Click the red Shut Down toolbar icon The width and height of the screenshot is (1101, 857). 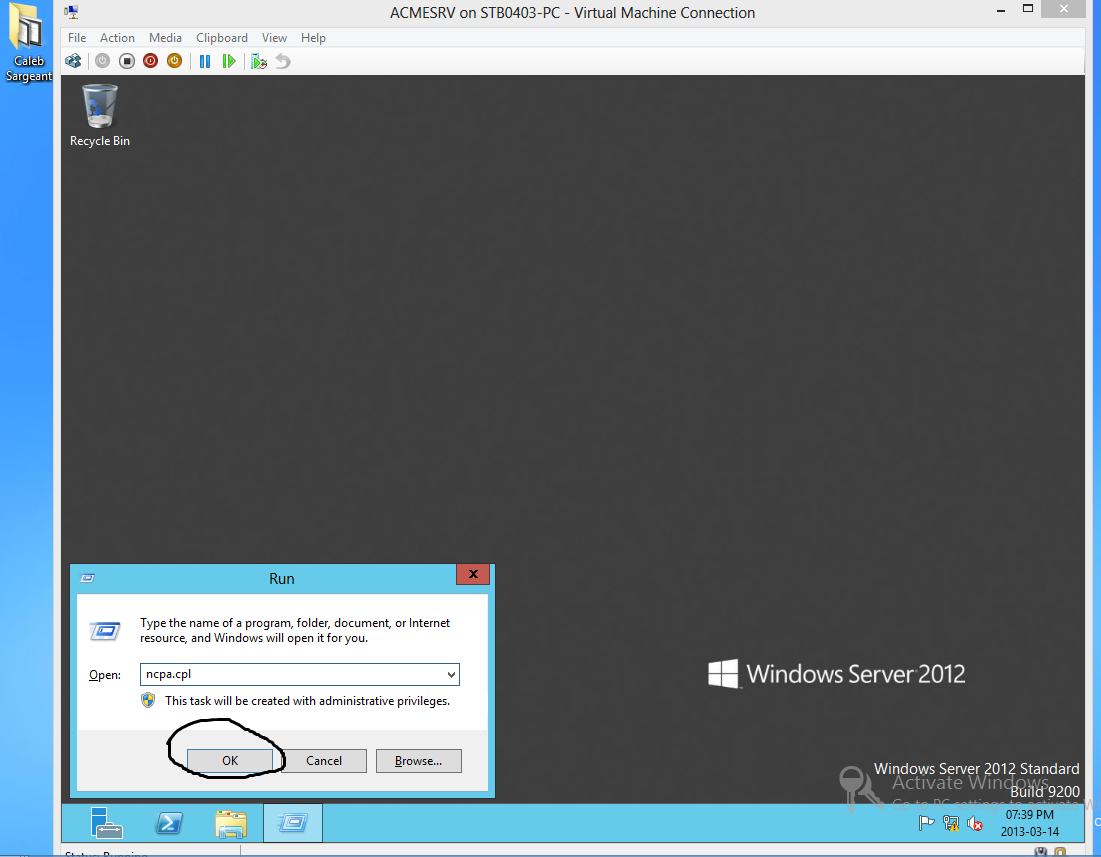pyautogui.click(x=150, y=61)
